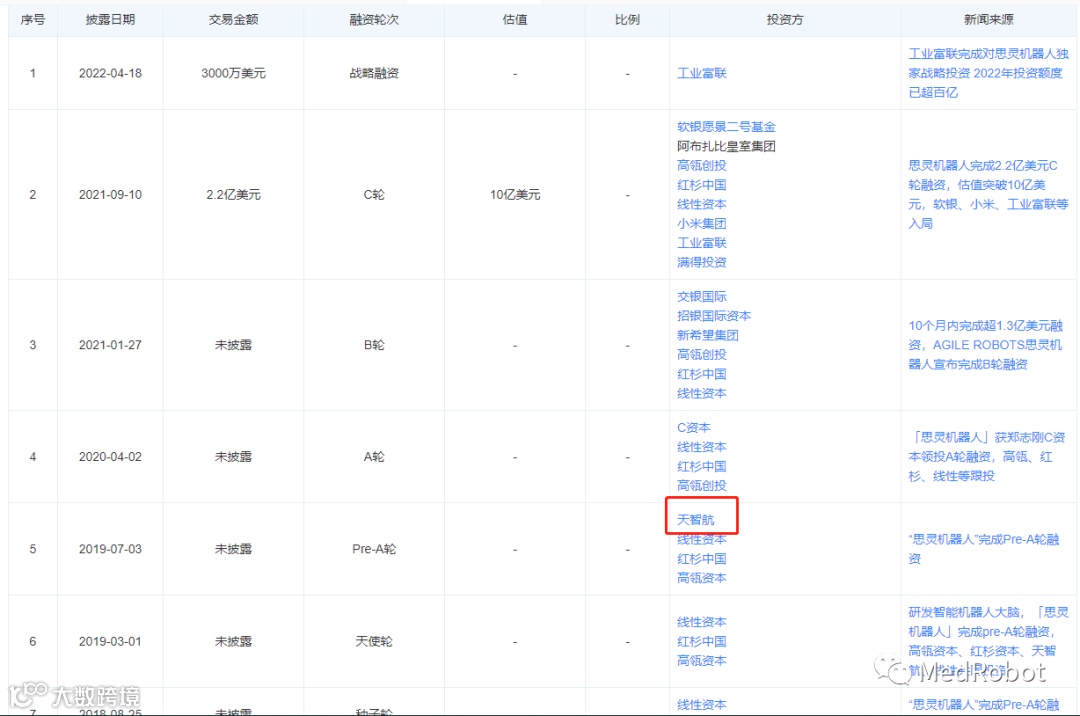Click the 投资方 column header

(x=785, y=20)
